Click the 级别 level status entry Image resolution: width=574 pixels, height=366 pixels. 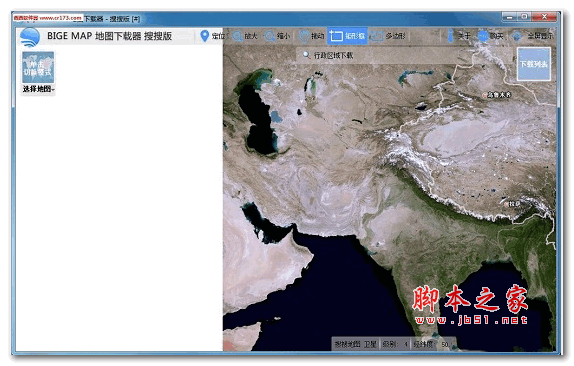click(x=395, y=344)
